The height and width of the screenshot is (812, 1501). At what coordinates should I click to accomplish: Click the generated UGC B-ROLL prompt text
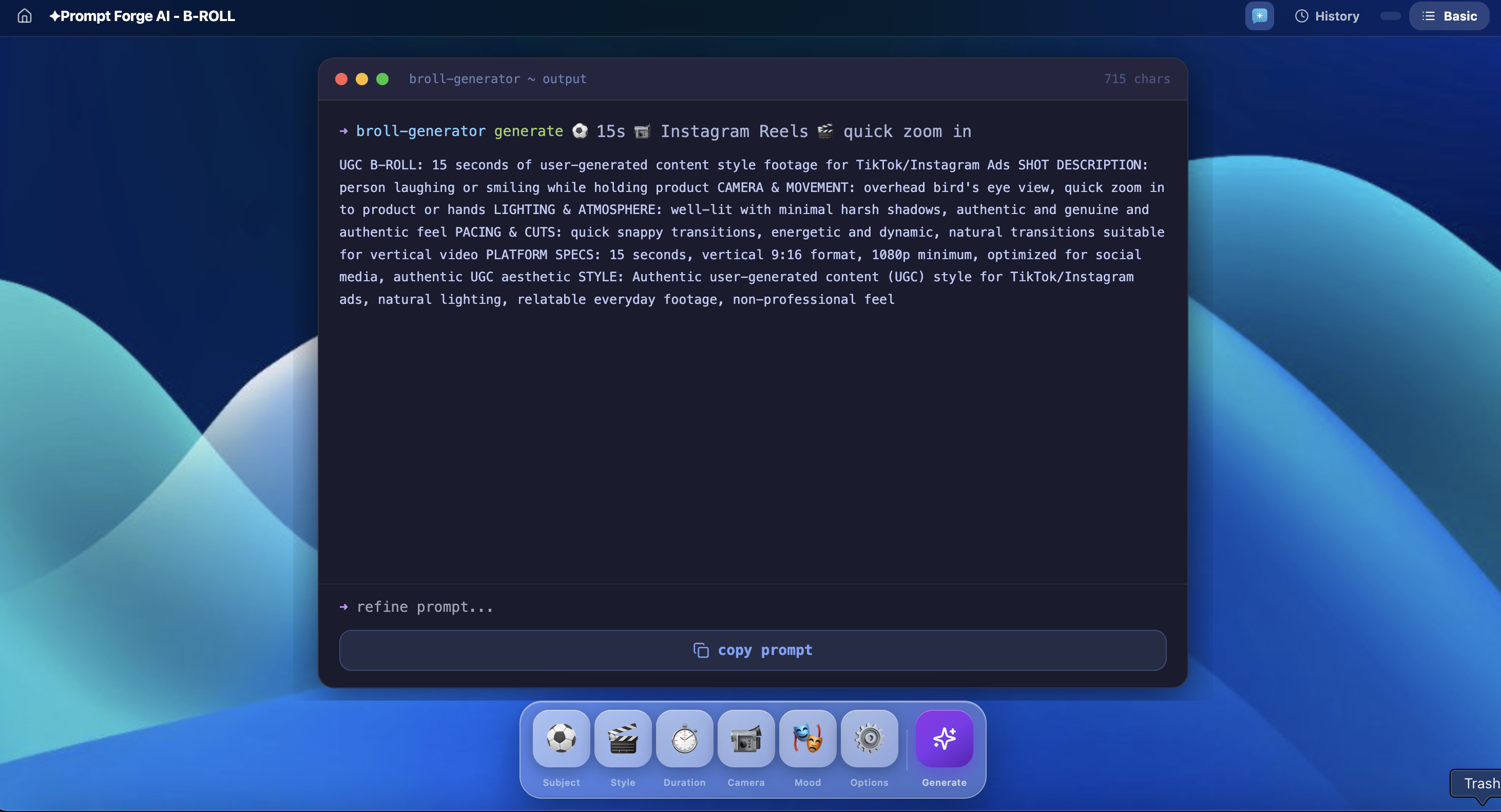coord(752,232)
